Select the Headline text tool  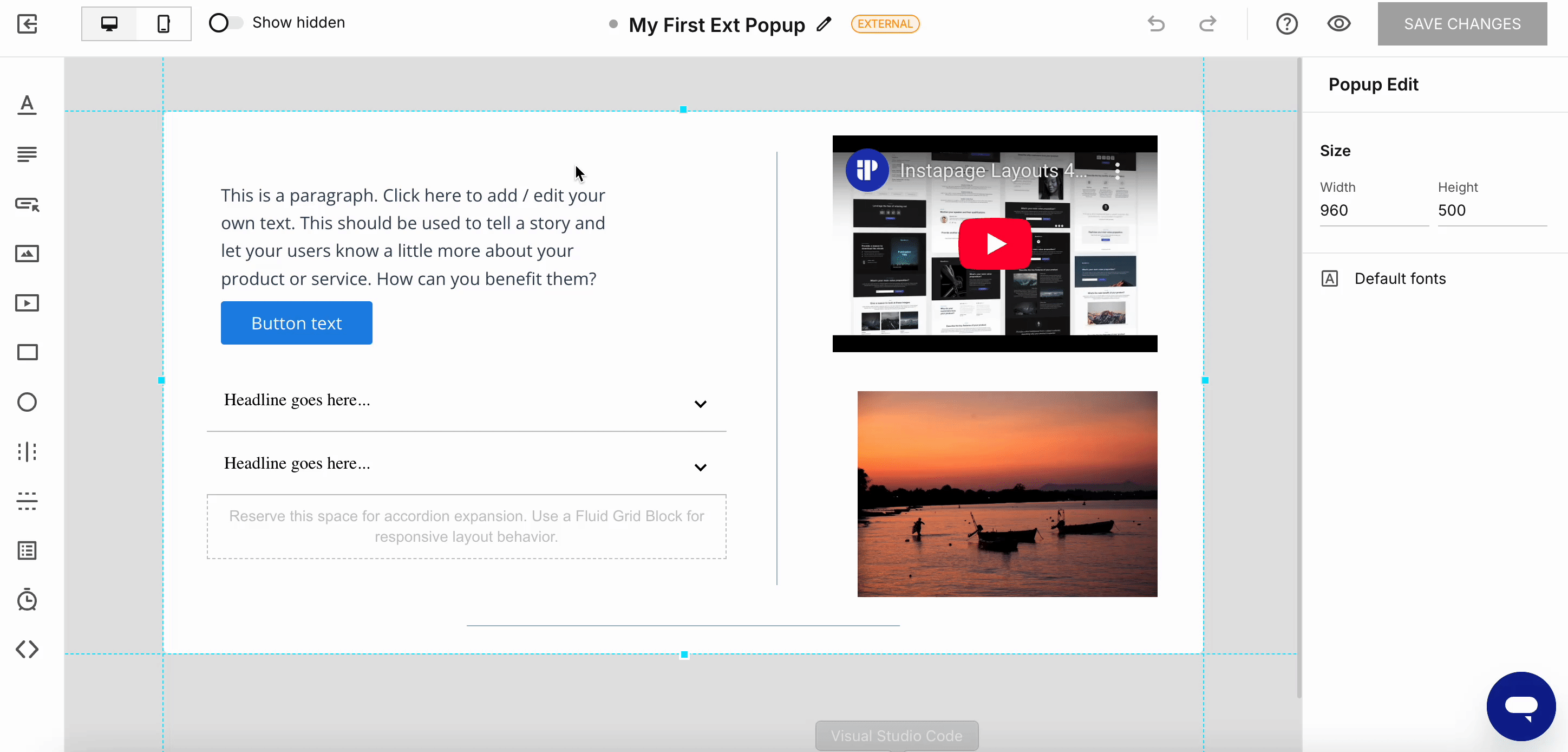pyautogui.click(x=27, y=104)
